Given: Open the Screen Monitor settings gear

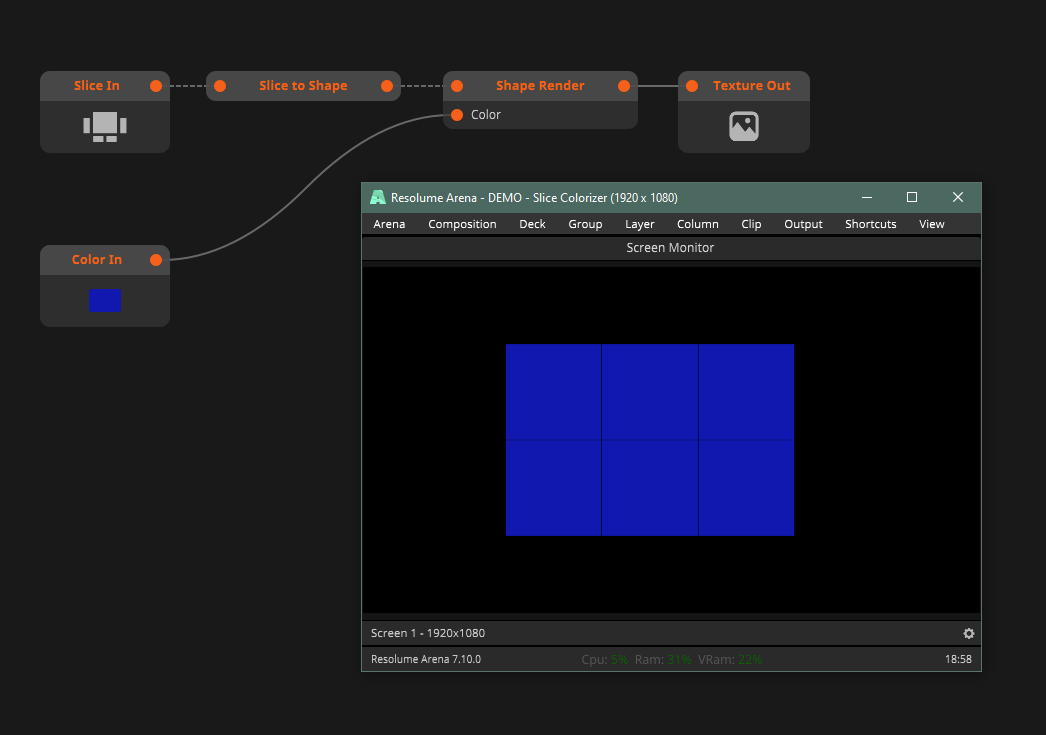Looking at the screenshot, I should [x=968, y=633].
